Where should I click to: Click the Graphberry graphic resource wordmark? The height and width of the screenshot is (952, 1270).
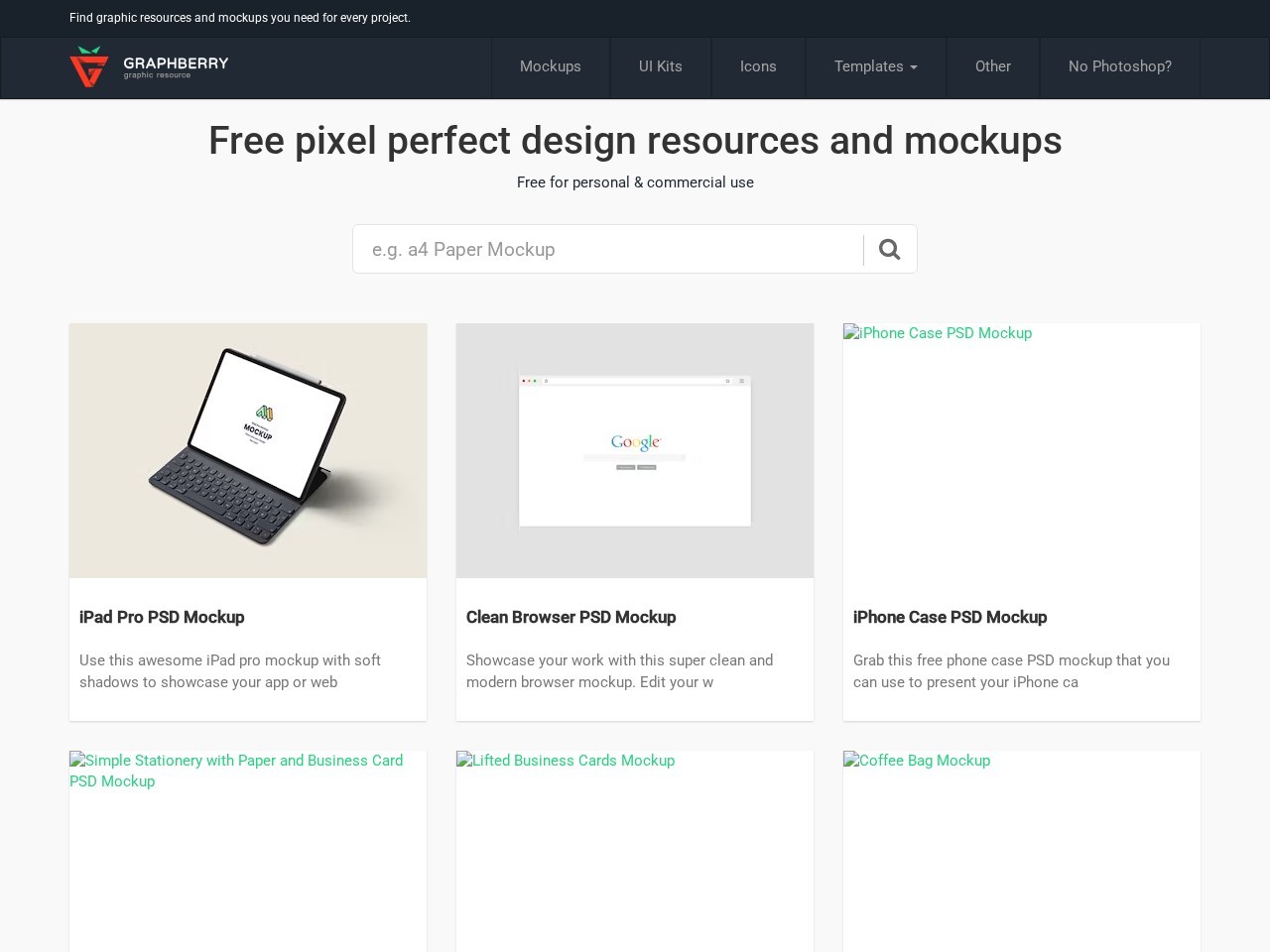(176, 66)
